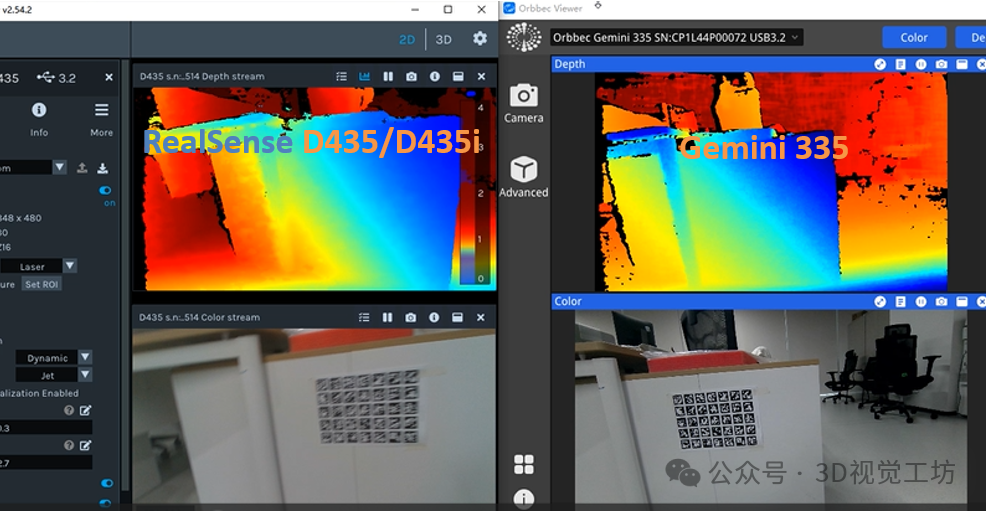Maximize the Orbbec Depth panel window
Screen dimensions: 986x511
[x=961, y=64]
